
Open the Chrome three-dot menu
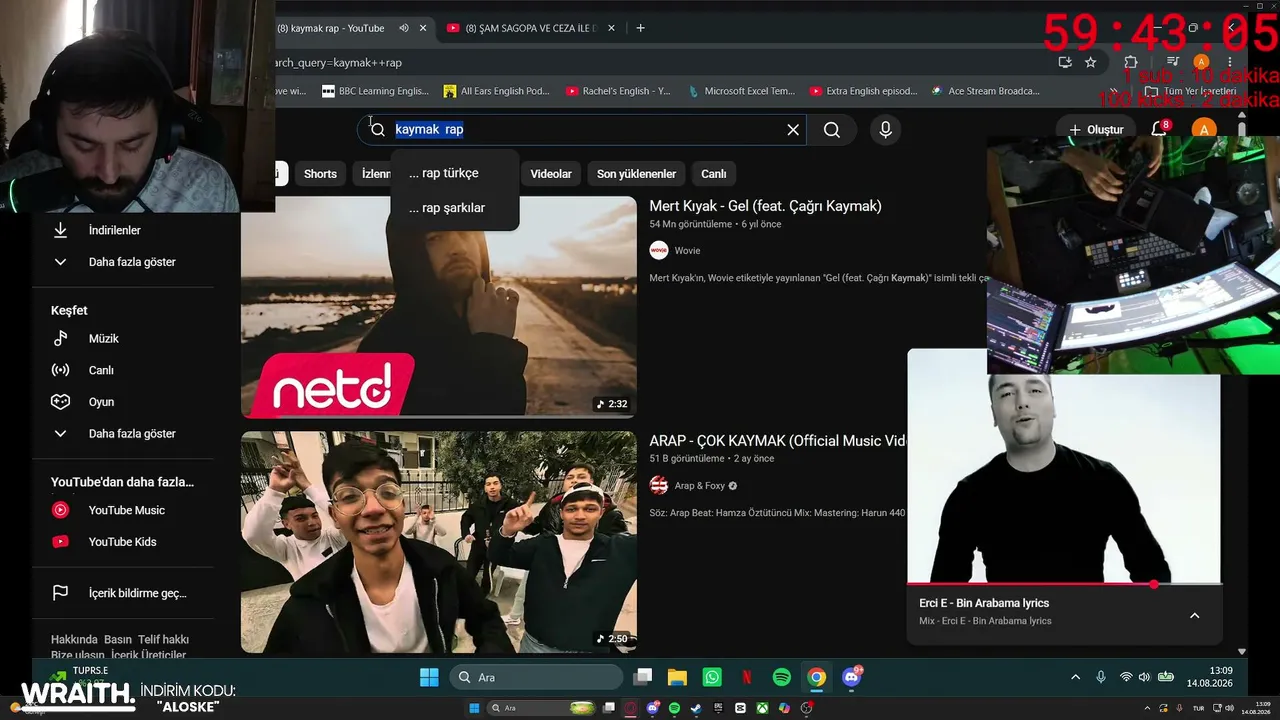[1230, 62]
